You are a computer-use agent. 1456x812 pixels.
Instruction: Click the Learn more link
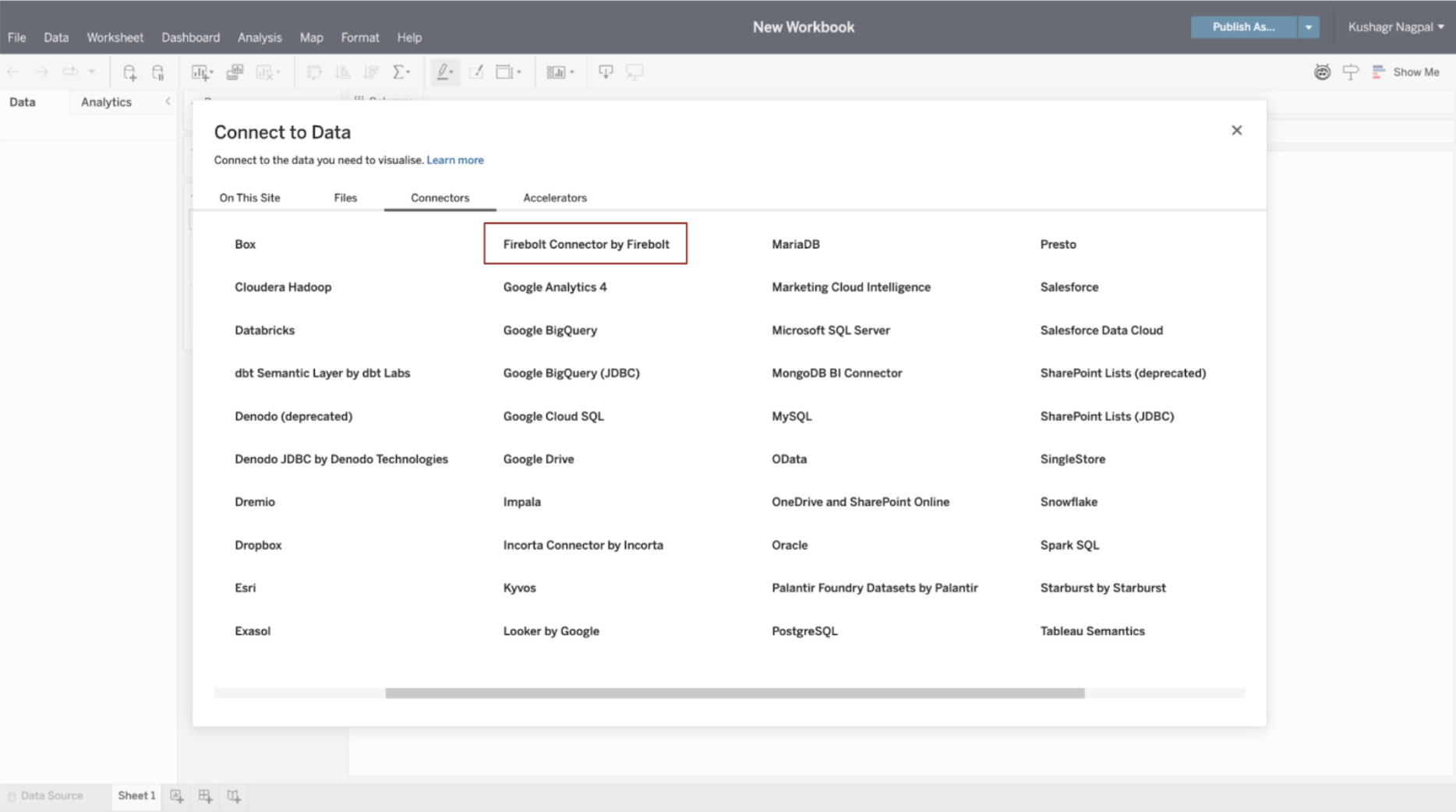click(455, 160)
